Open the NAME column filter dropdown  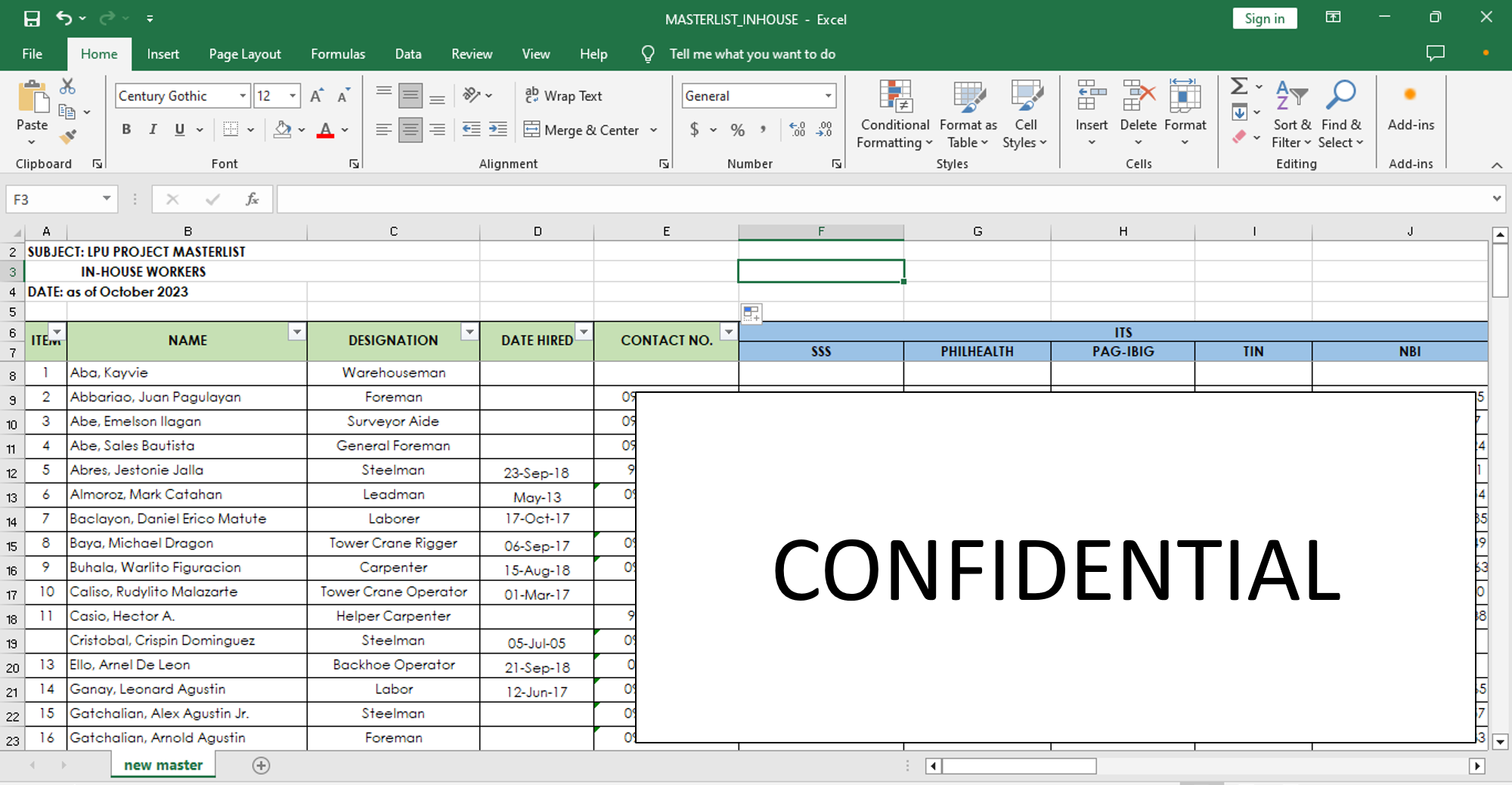297,332
